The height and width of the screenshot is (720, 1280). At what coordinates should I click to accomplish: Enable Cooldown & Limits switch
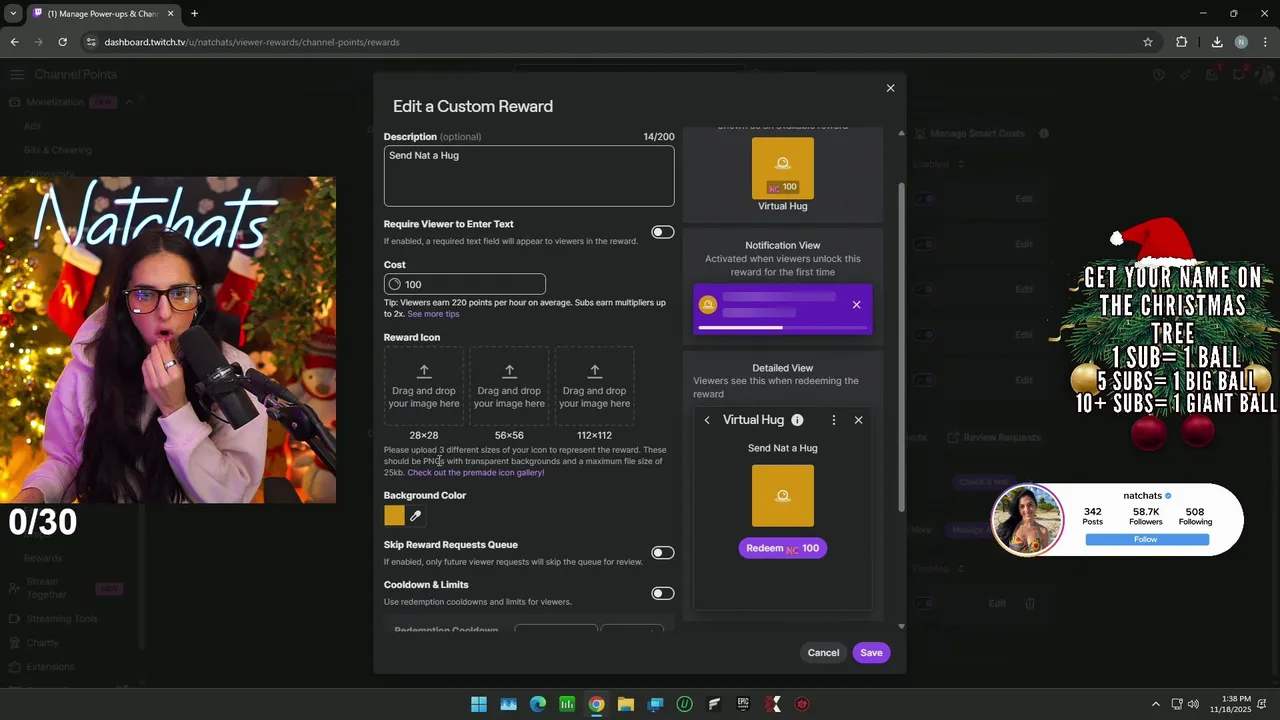tap(662, 593)
